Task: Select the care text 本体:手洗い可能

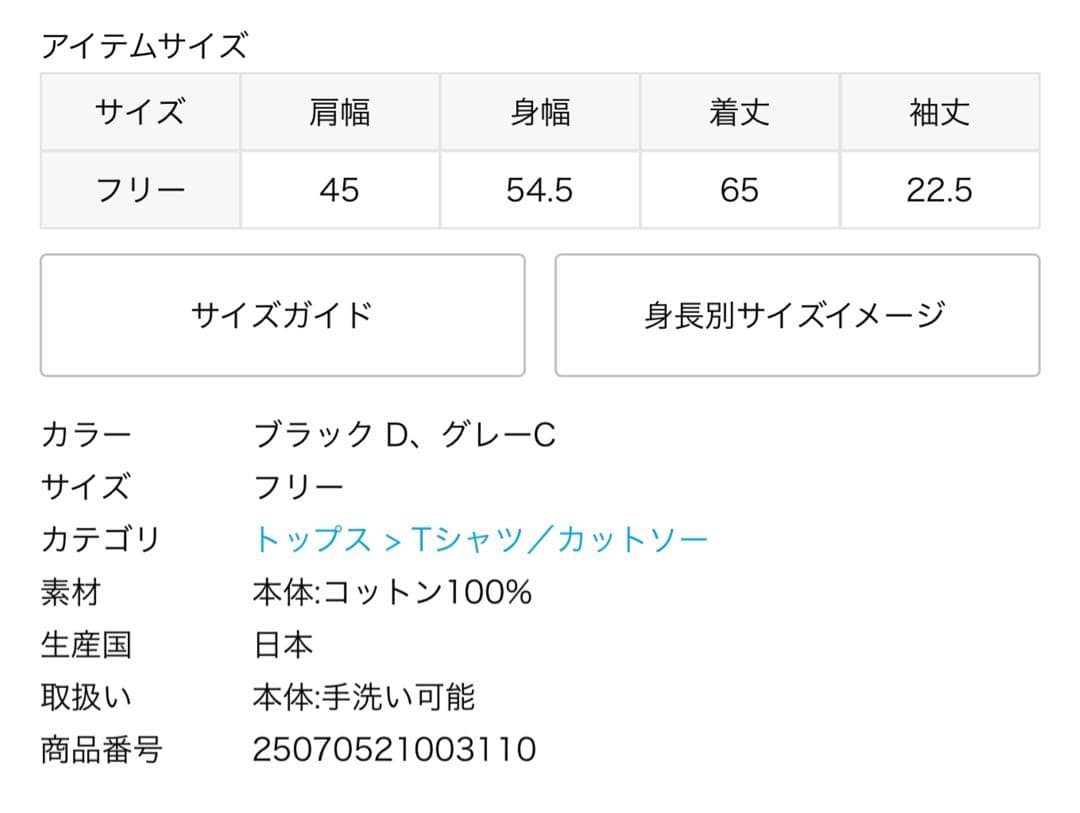Action: pos(364,697)
